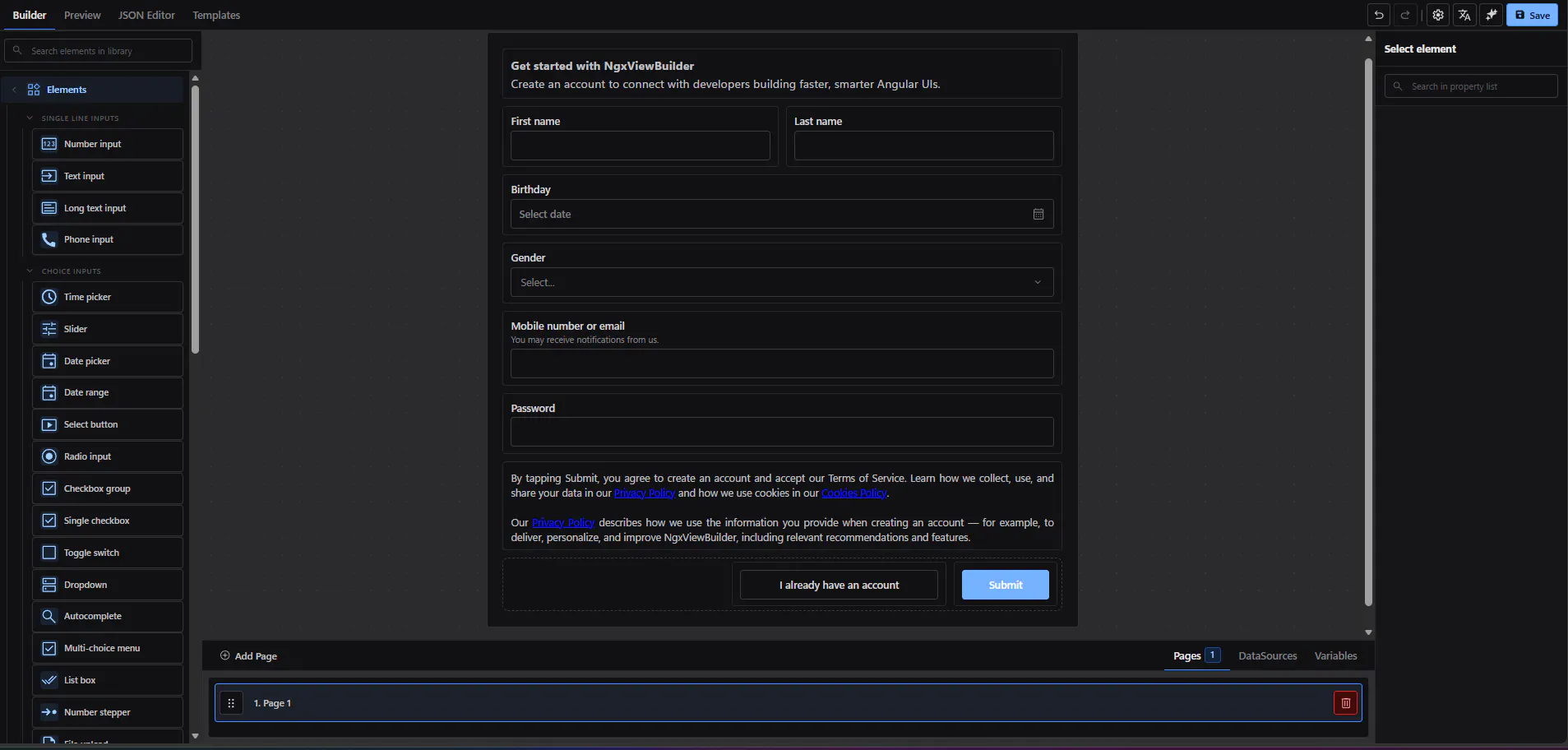Open the Variables tab
The height and width of the screenshot is (750, 1568).
(1335, 655)
